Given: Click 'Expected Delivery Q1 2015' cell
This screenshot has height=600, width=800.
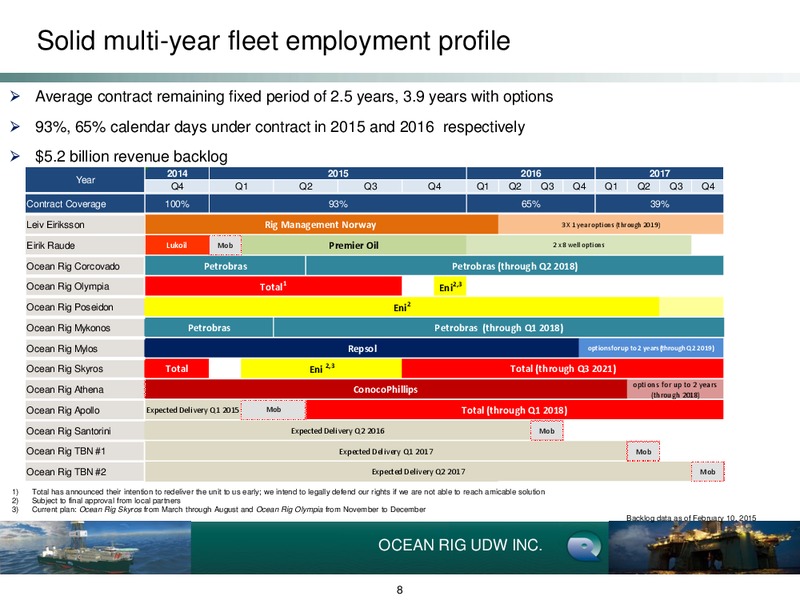Looking at the screenshot, I should pyautogui.click(x=193, y=410).
